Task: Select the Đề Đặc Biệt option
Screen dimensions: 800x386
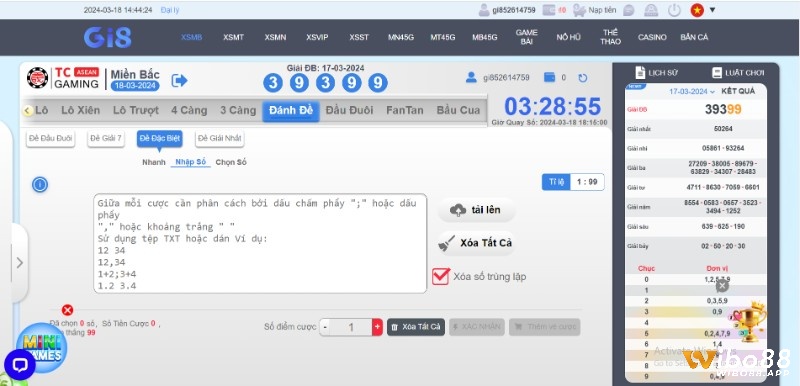Action: [x=160, y=139]
